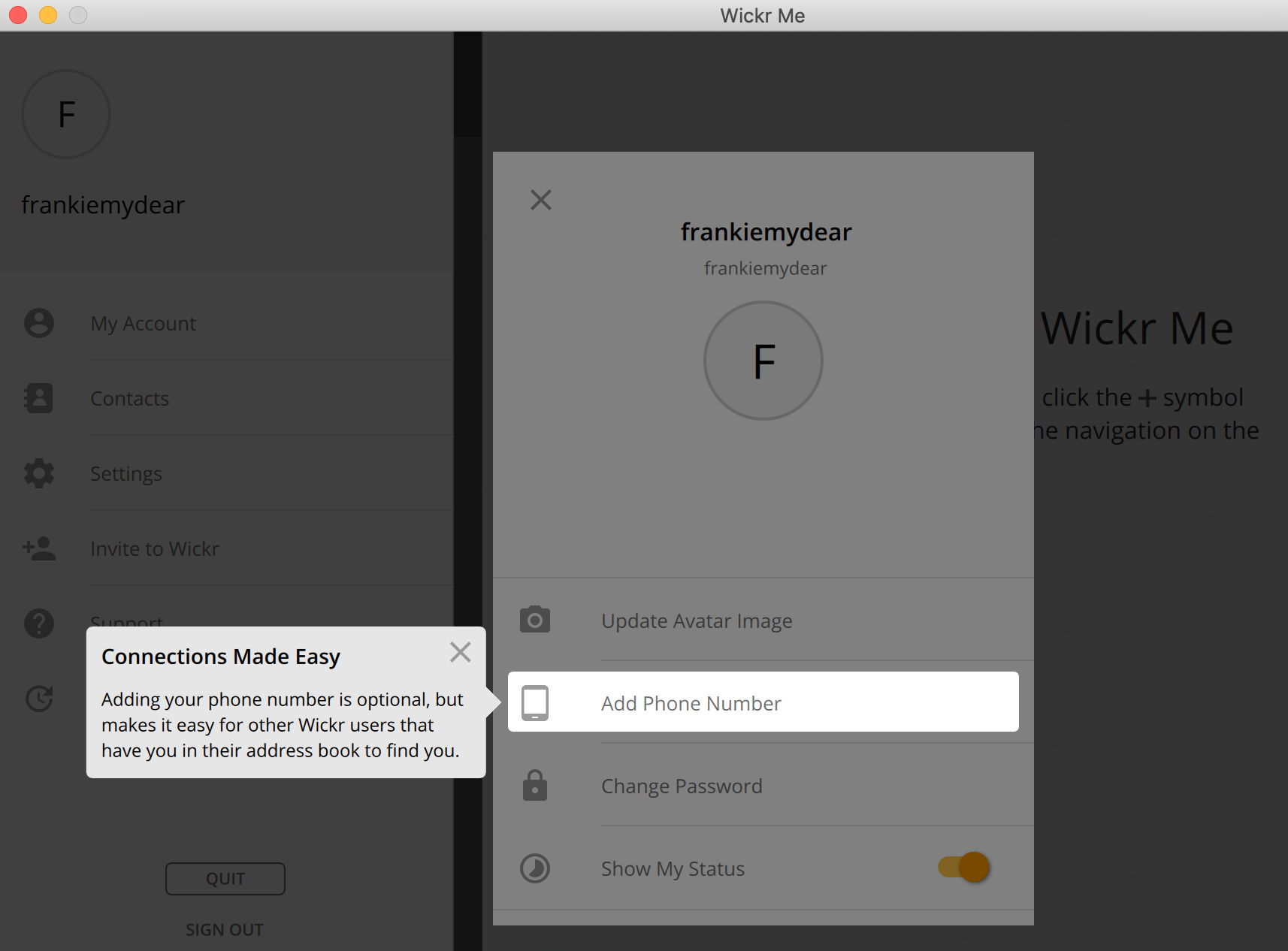Click the status clock icon beside Show My Status
This screenshot has width=1288, height=951.
(x=535, y=868)
